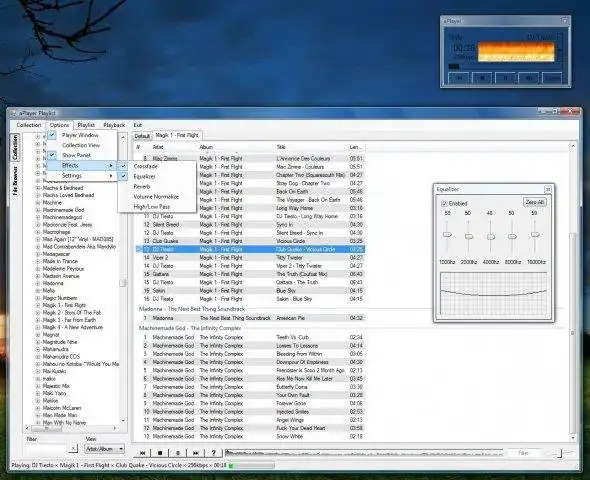Pause playback from the small aPlayer window

click(505, 78)
